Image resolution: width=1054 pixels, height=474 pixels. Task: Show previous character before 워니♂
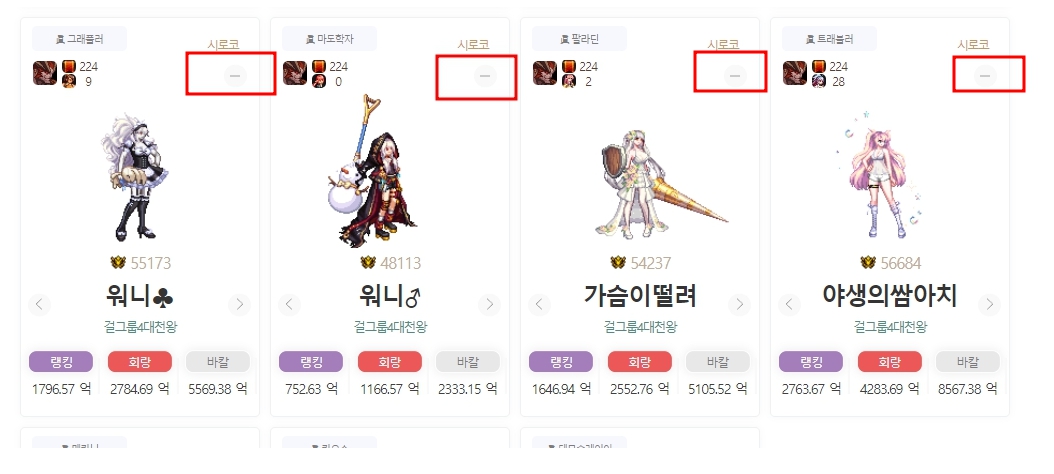coord(289,305)
